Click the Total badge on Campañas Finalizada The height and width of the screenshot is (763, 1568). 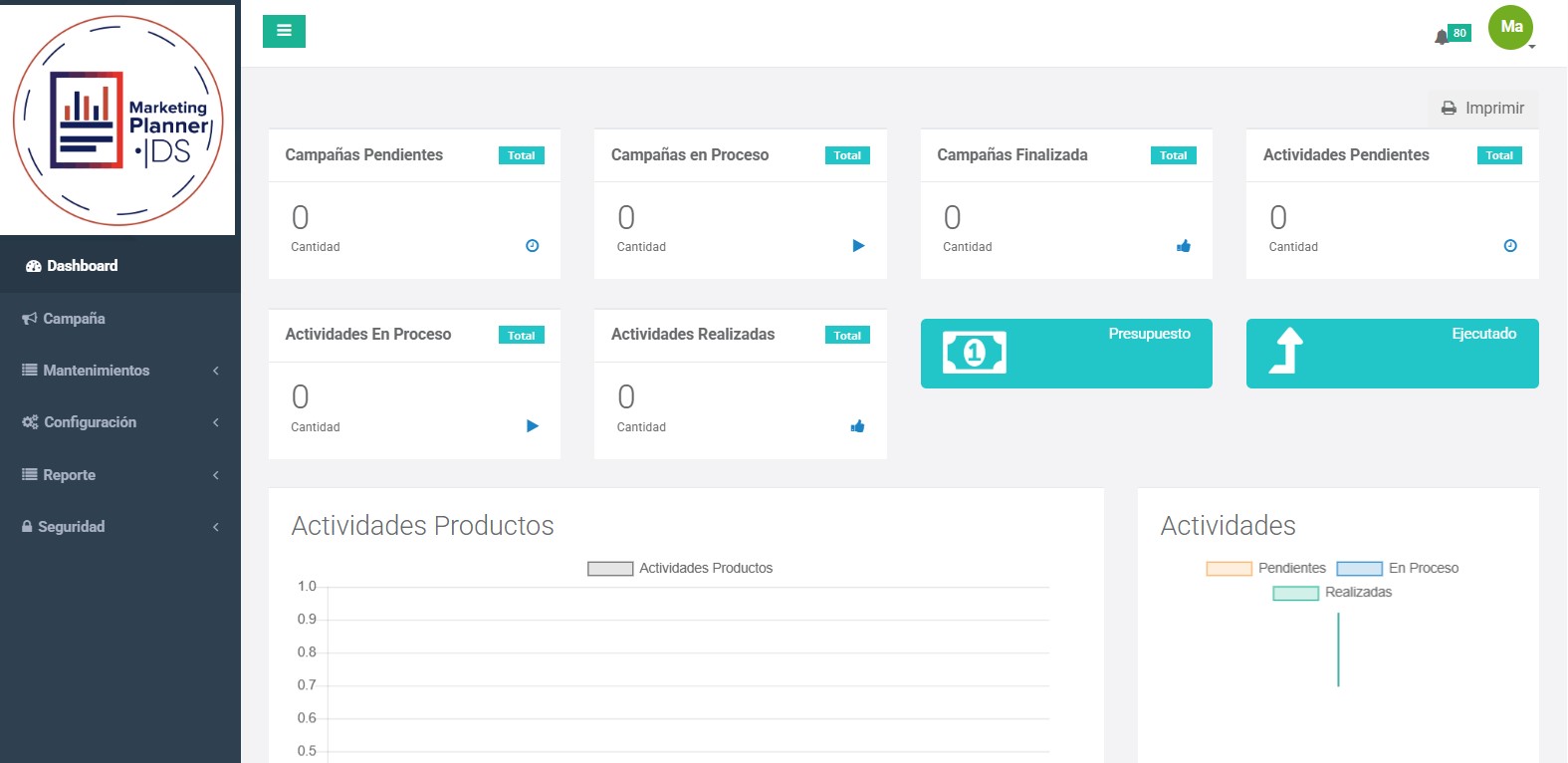click(1174, 155)
